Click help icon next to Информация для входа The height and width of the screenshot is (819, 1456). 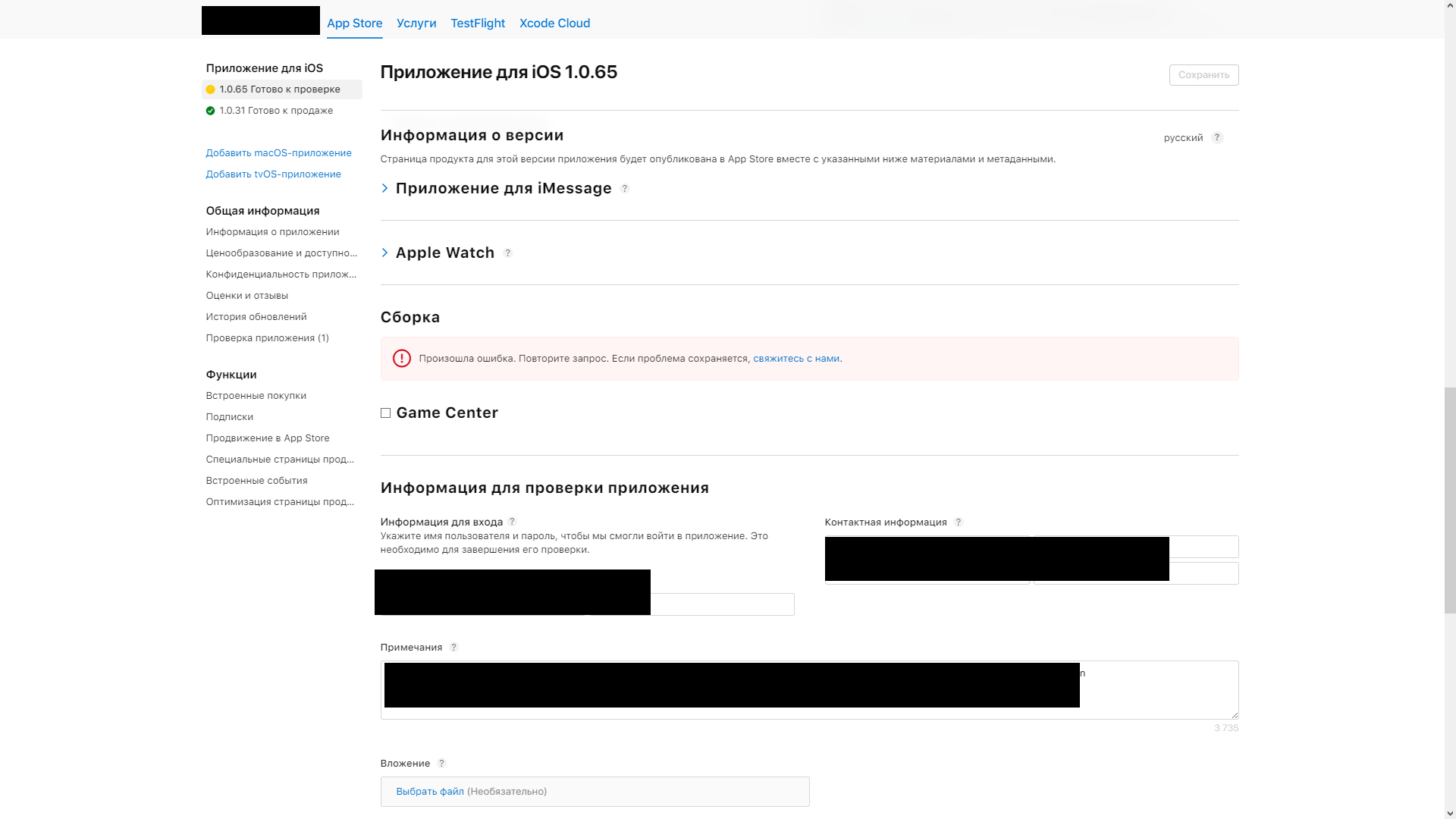[512, 522]
